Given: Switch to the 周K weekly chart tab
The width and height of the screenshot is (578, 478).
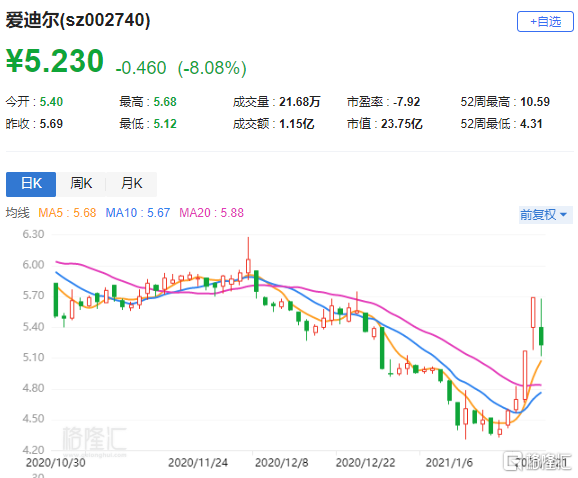Looking at the screenshot, I should point(81,184).
